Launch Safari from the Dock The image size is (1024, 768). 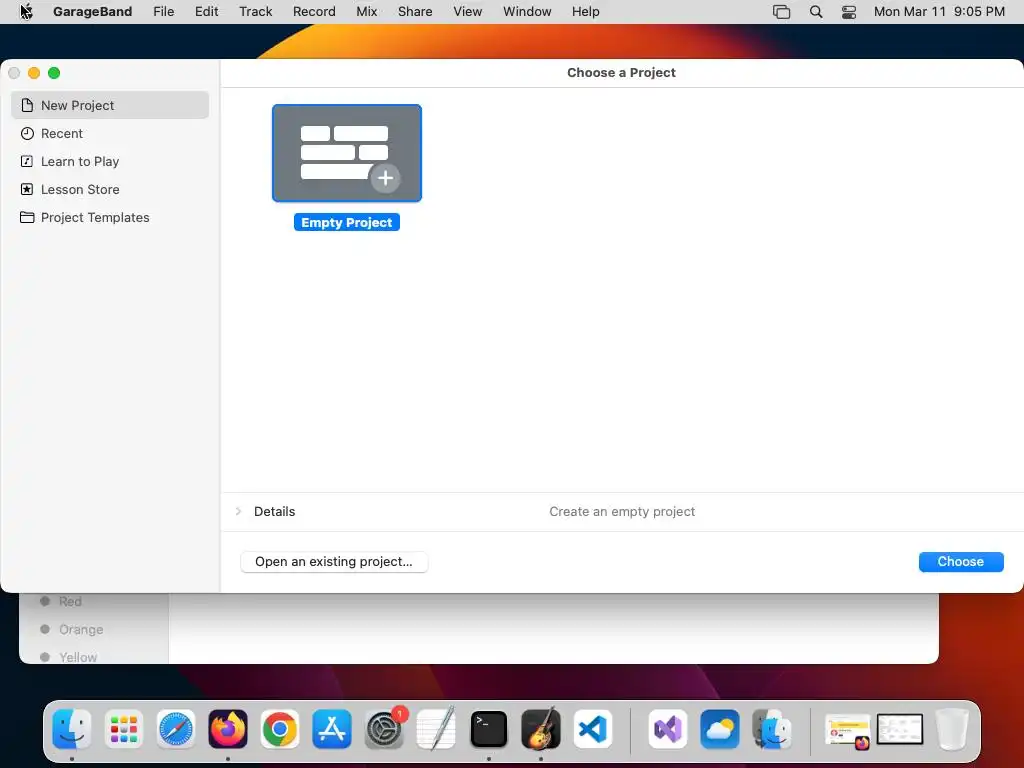176,729
